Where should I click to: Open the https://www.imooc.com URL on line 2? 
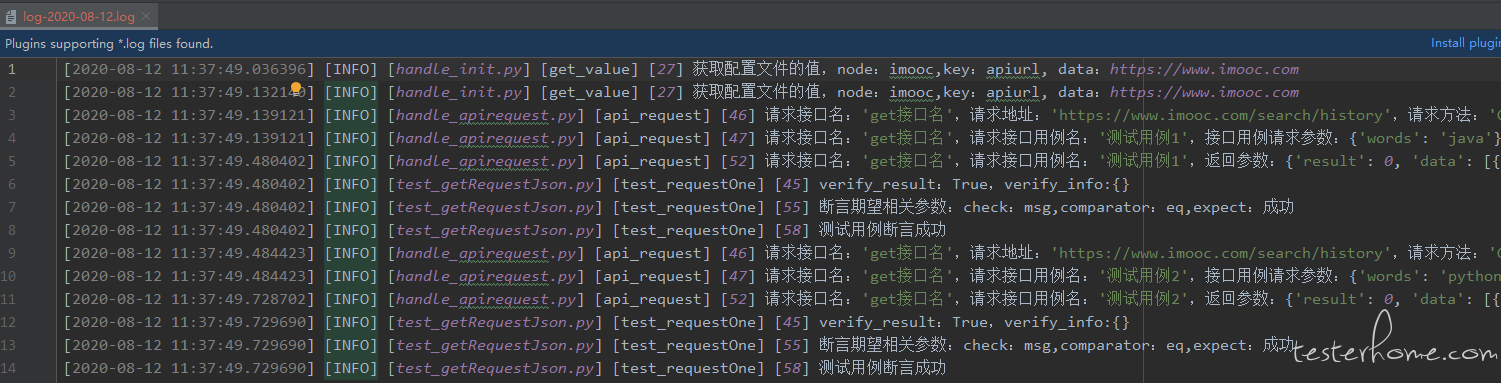pyautogui.click(x=1204, y=92)
